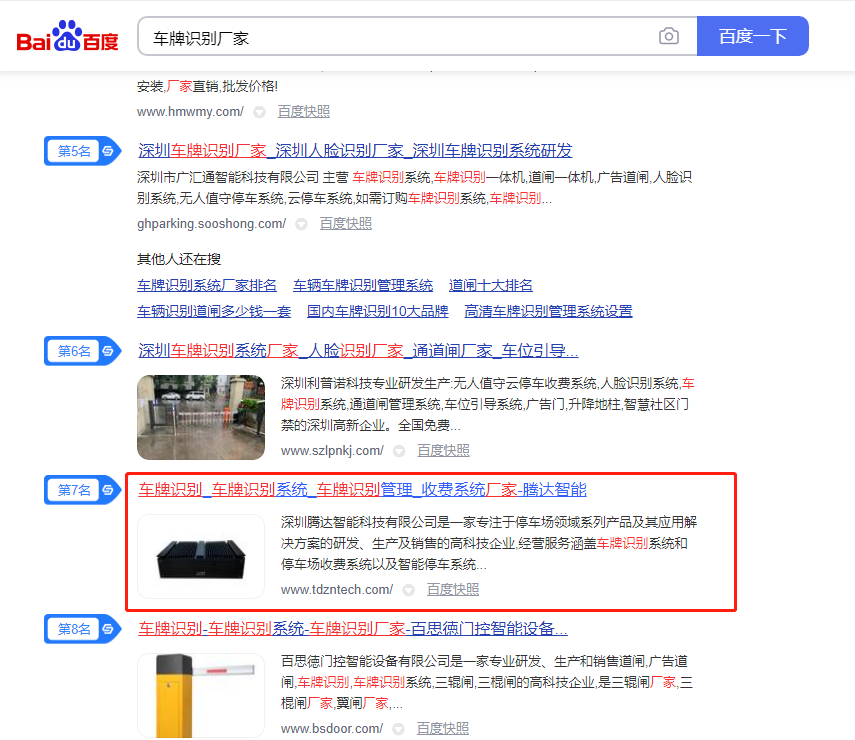855x740 pixels.
Task: Expand dropdown next to www.szlpnkj.com
Action: 399,451
